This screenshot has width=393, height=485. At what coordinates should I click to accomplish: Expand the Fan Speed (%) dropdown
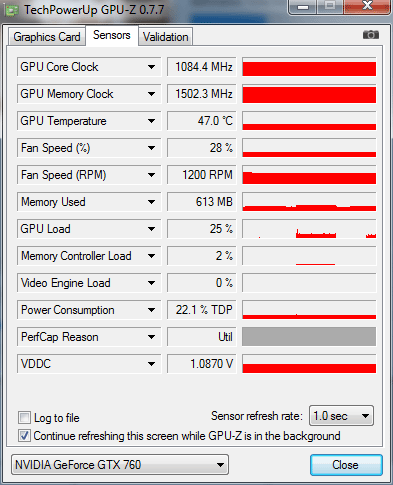[x=151, y=148]
